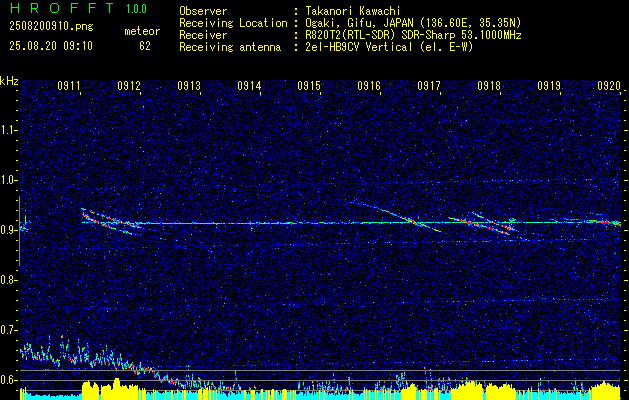Viewport: 629px width, 400px height.
Task: Click the 0.9 kHz axis label
Action: (x=9, y=230)
